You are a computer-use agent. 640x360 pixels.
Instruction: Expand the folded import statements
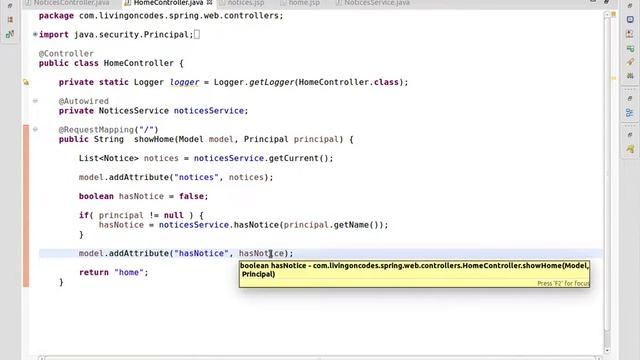(35, 35)
